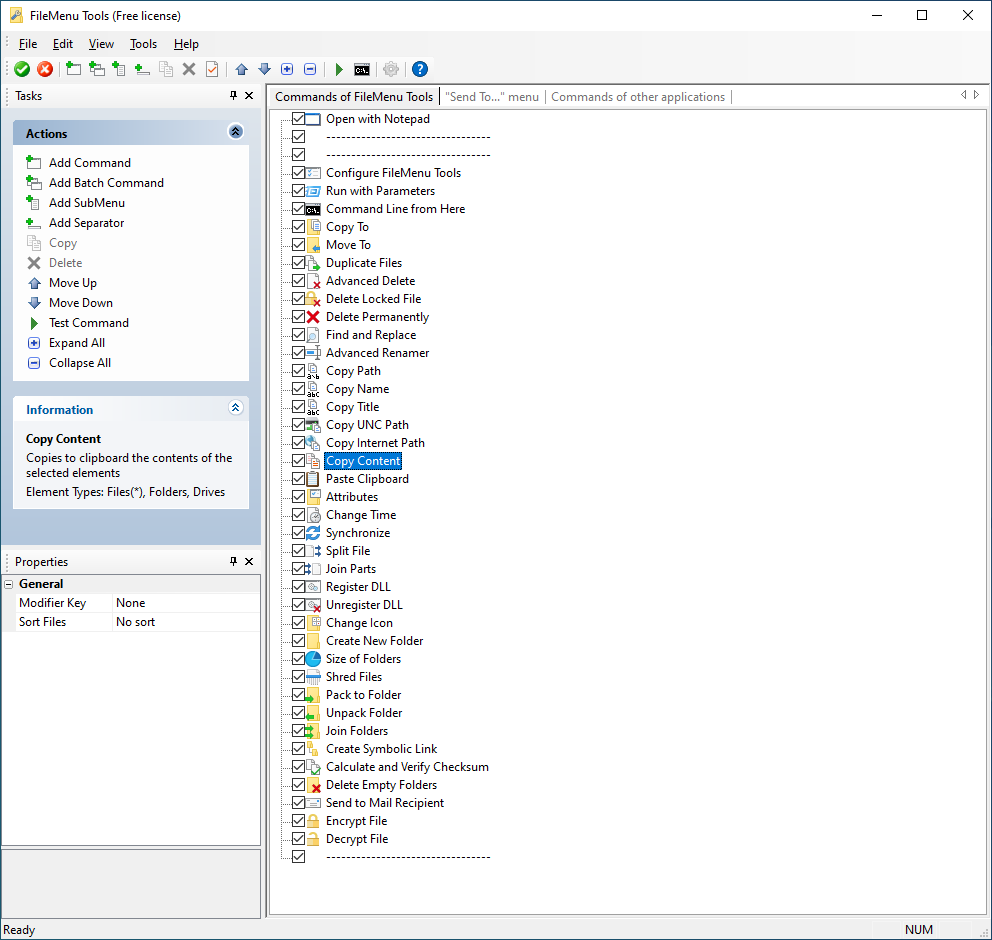Image resolution: width=992 pixels, height=940 pixels.
Task: Click the Move Down arrow toolbar icon
Action: point(264,69)
